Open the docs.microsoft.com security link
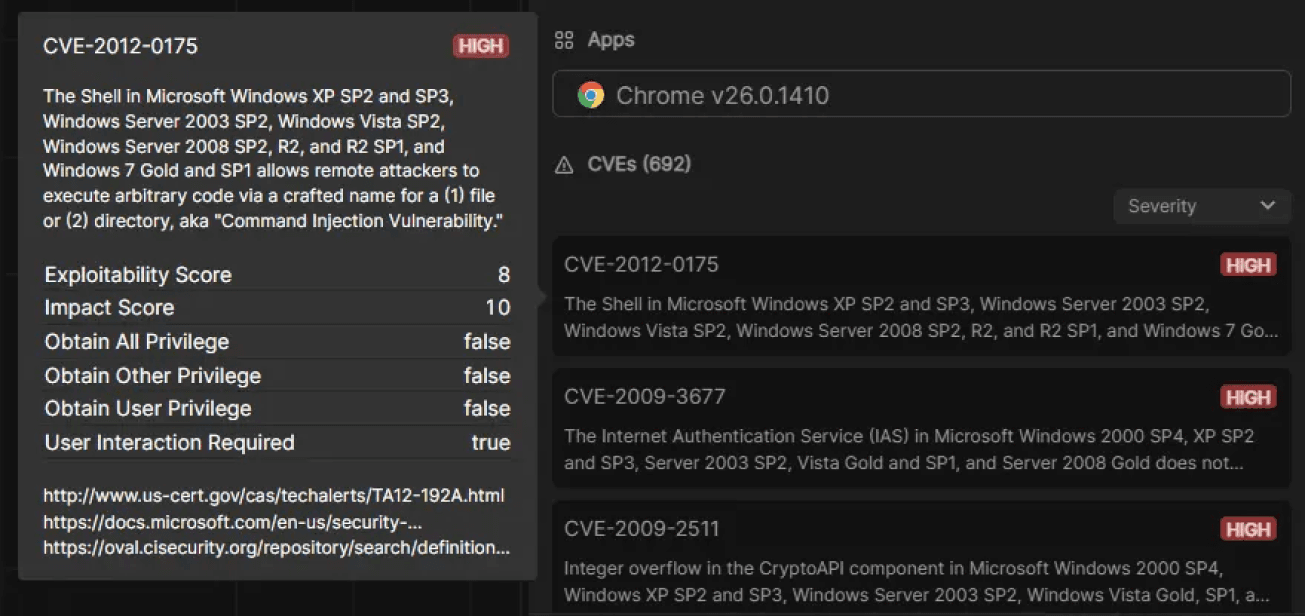 tap(233, 522)
